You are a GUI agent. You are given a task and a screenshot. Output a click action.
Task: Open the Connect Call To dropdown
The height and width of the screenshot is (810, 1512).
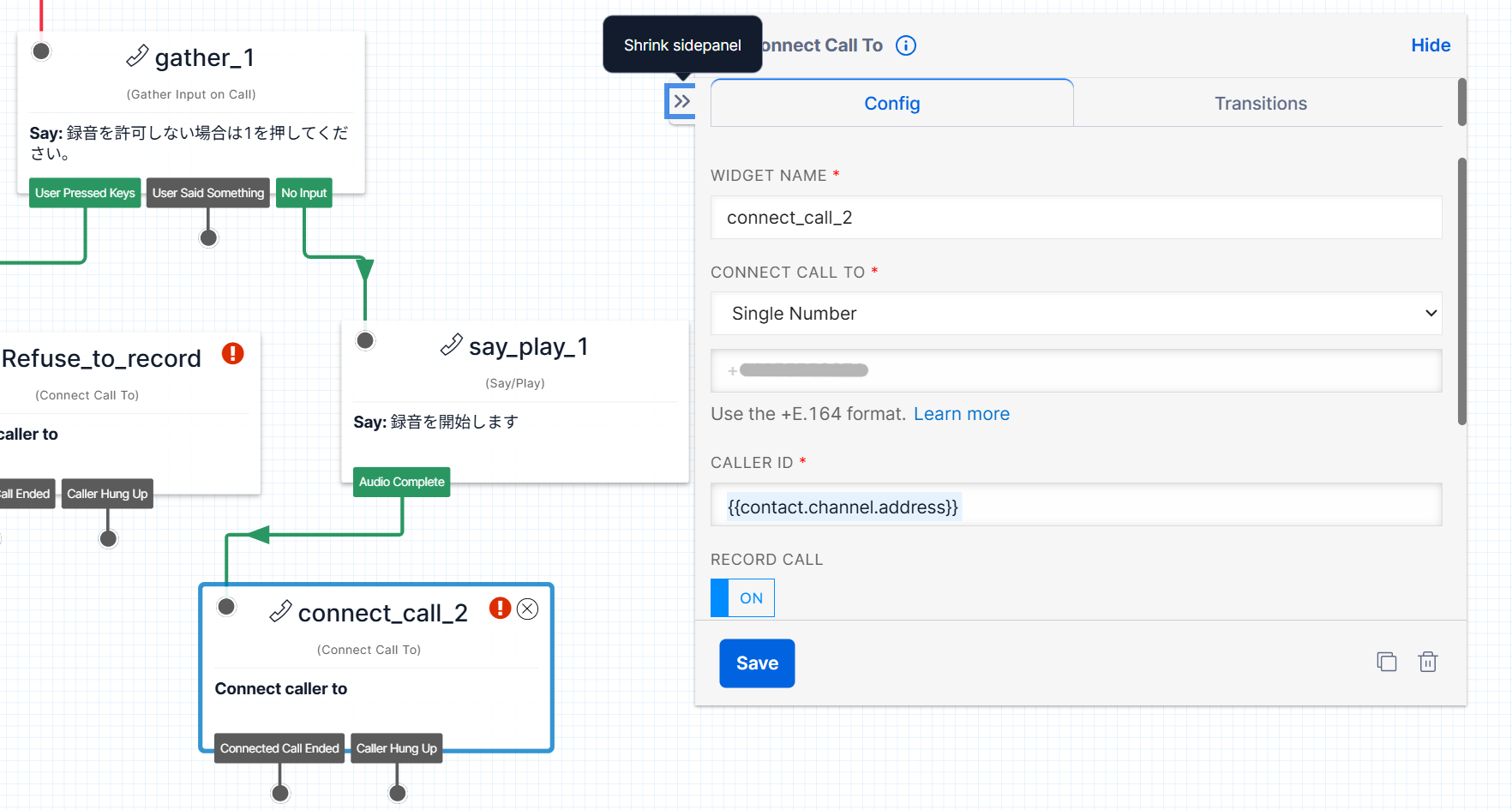(x=1076, y=314)
